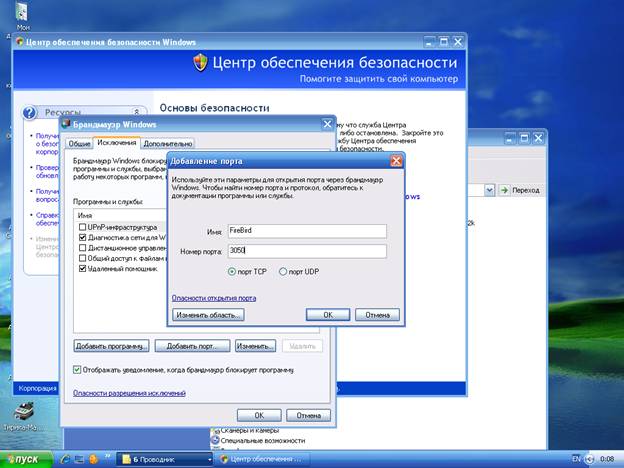This screenshot has width=624, height=468.
Task: Click the EN language indicator
Action: (x=576, y=459)
